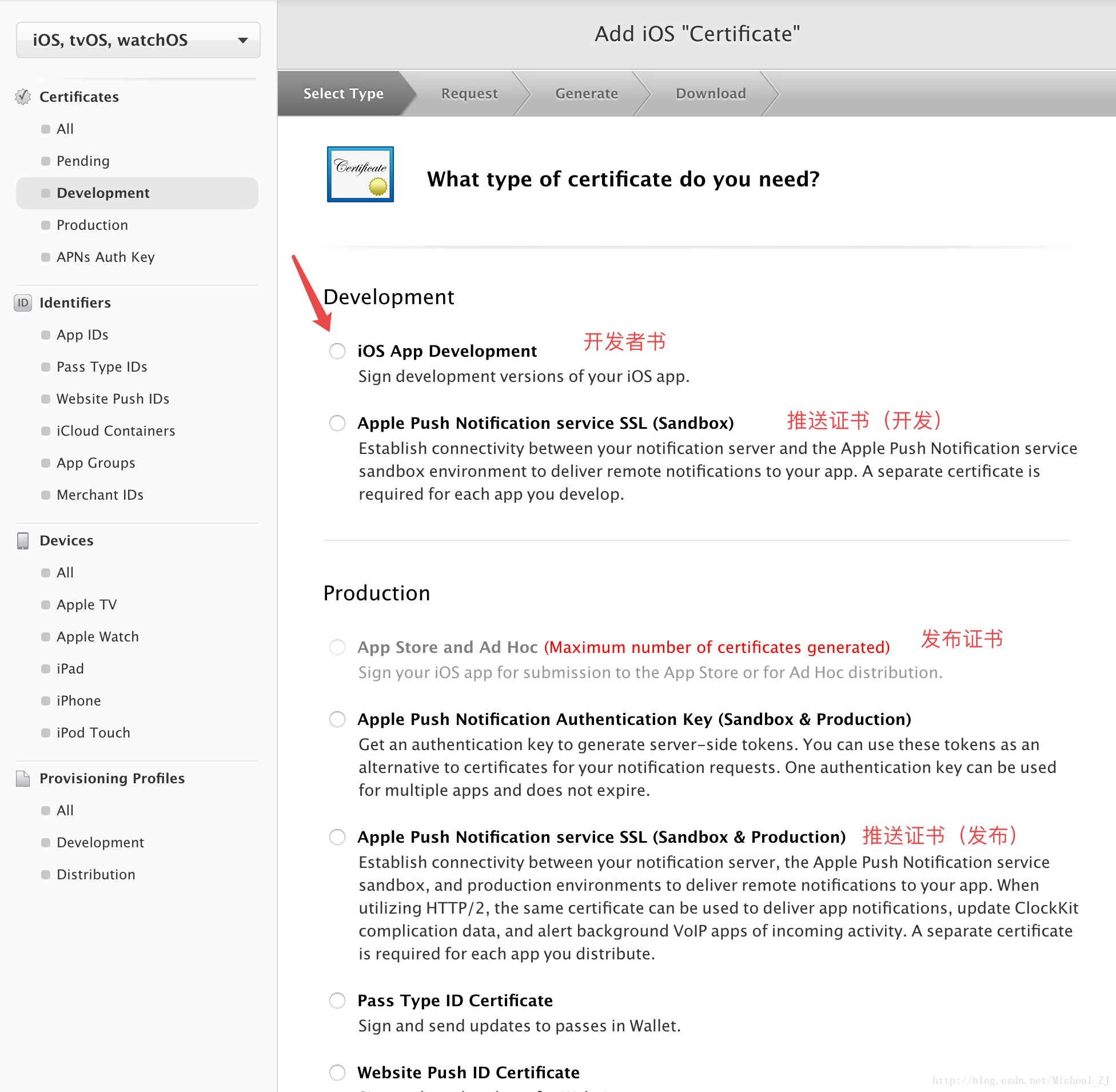Open All under Certificates

click(x=65, y=129)
